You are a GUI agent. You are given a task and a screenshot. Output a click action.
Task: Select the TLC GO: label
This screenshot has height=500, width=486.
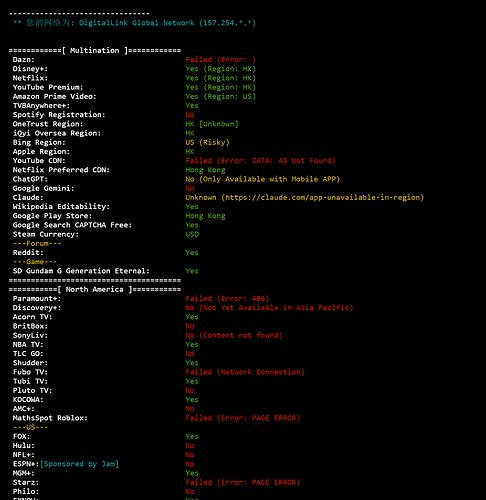pyautogui.click(x=28, y=354)
